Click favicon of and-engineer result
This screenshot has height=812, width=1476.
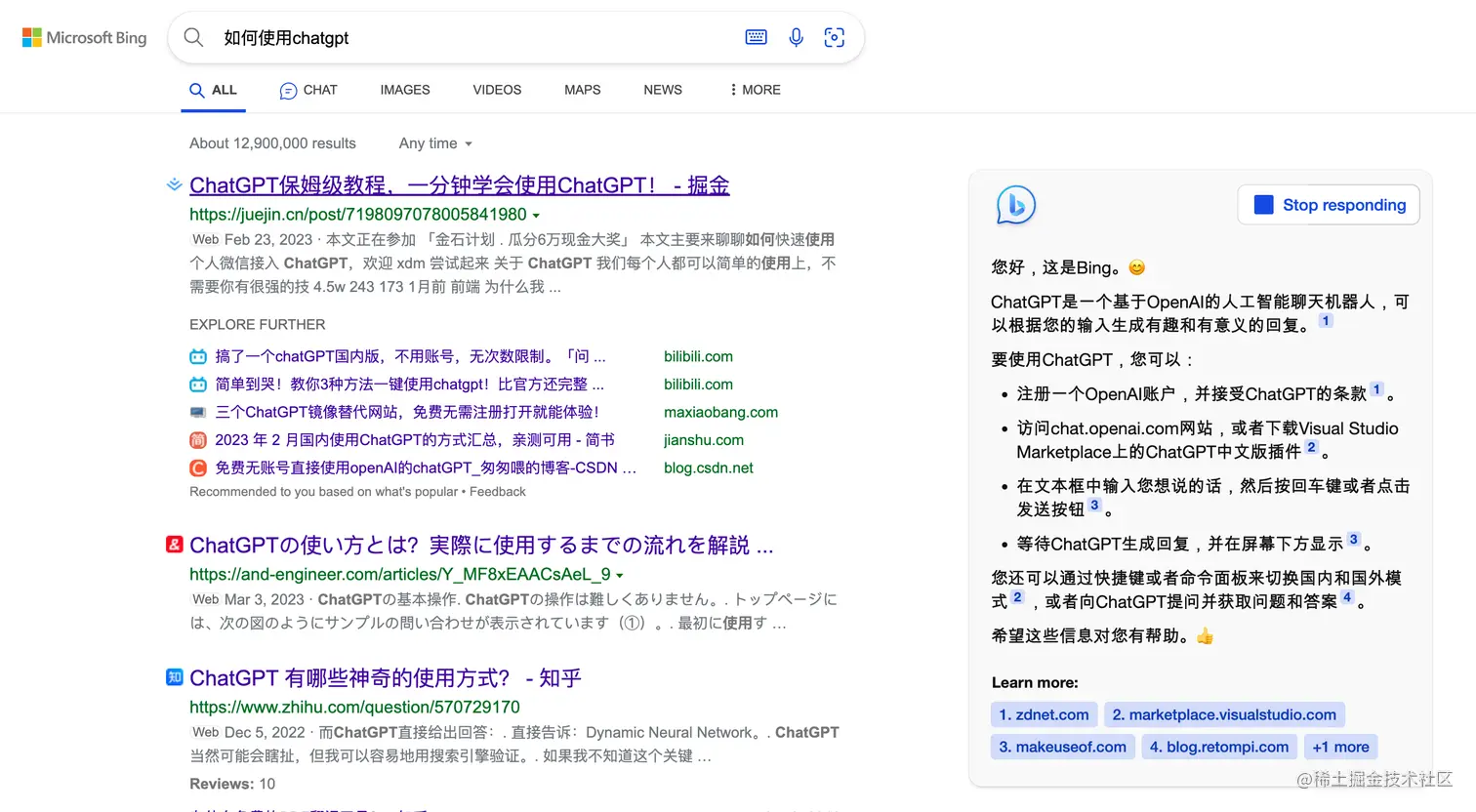[174, 545]
